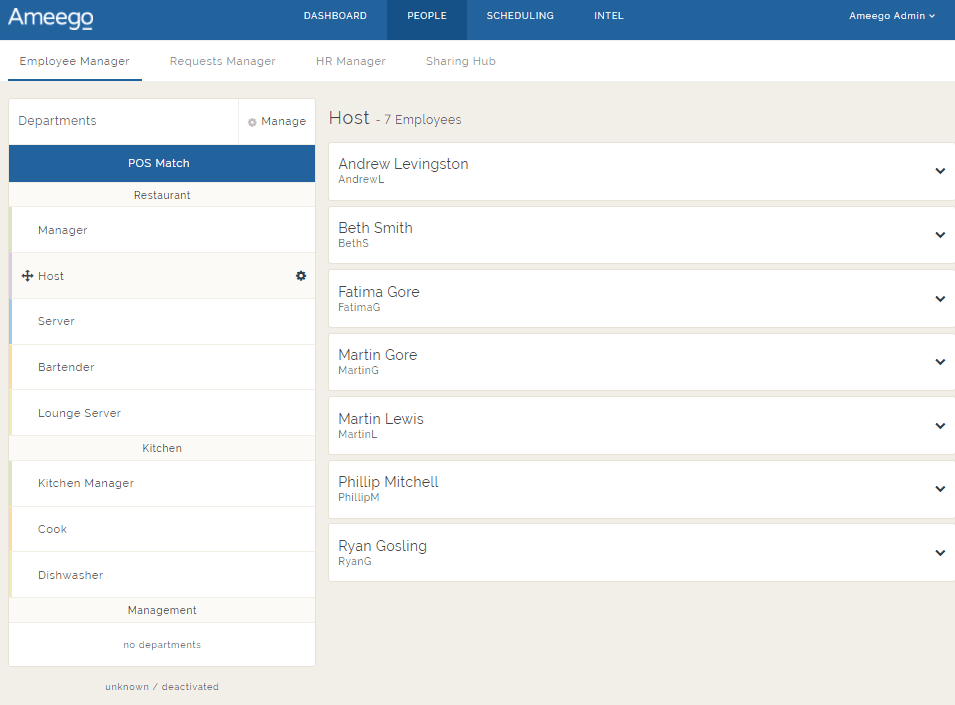Screen dimensions: 955x705
Task: Switch to the HR Manager tab
Action: tap(350, 61)
